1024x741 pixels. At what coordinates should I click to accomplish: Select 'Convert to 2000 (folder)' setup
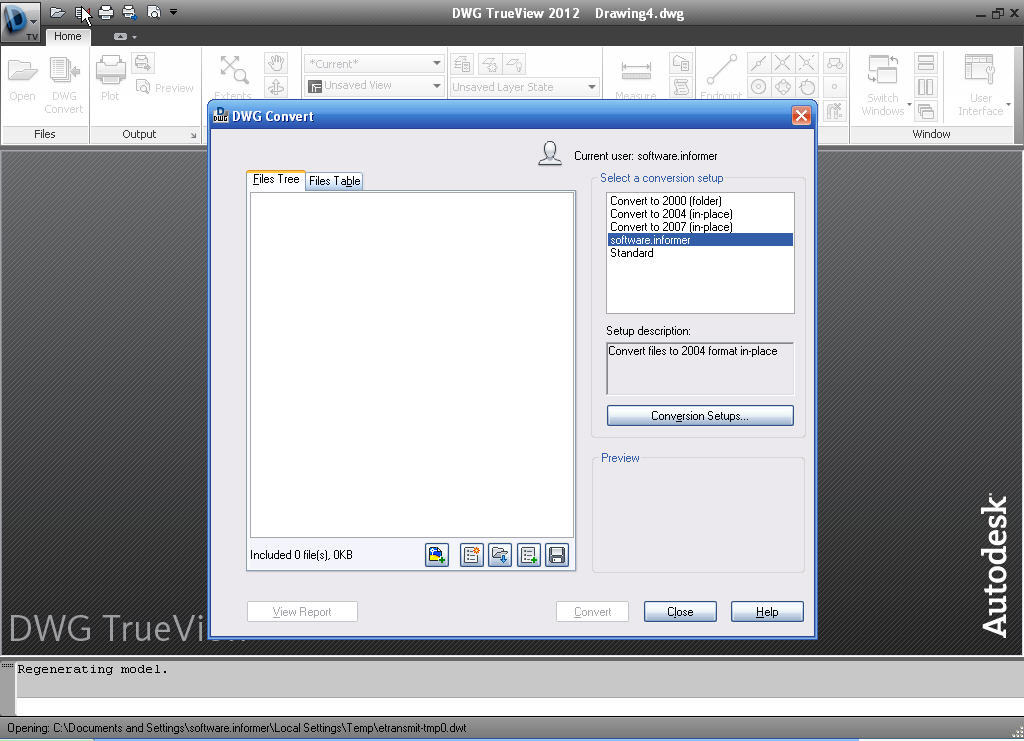pyautogui.click(x=665, y=201)
